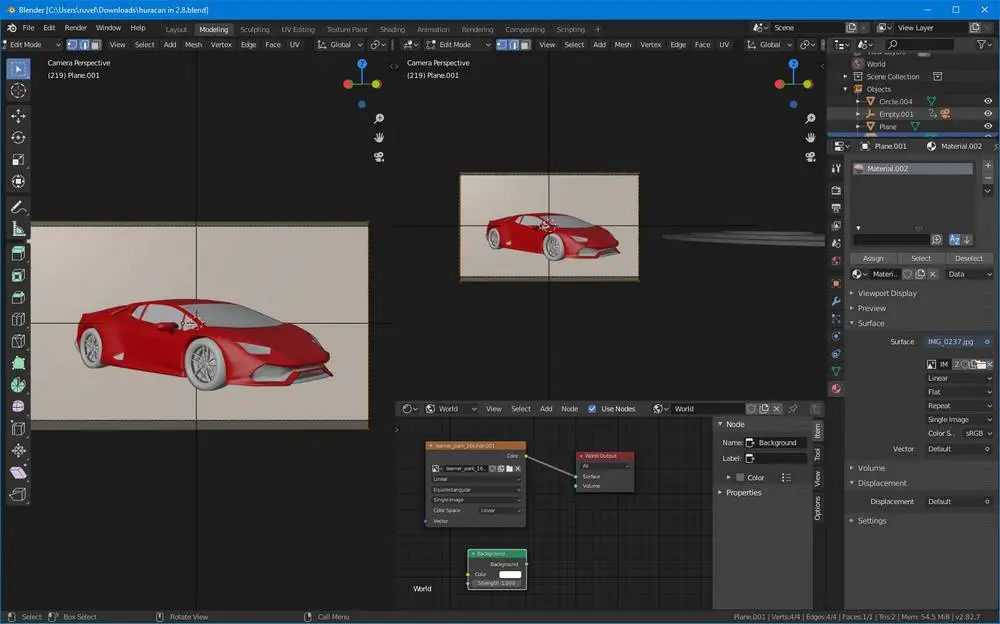Open the Render menu
1000x624 pixels.
point(76,28)
